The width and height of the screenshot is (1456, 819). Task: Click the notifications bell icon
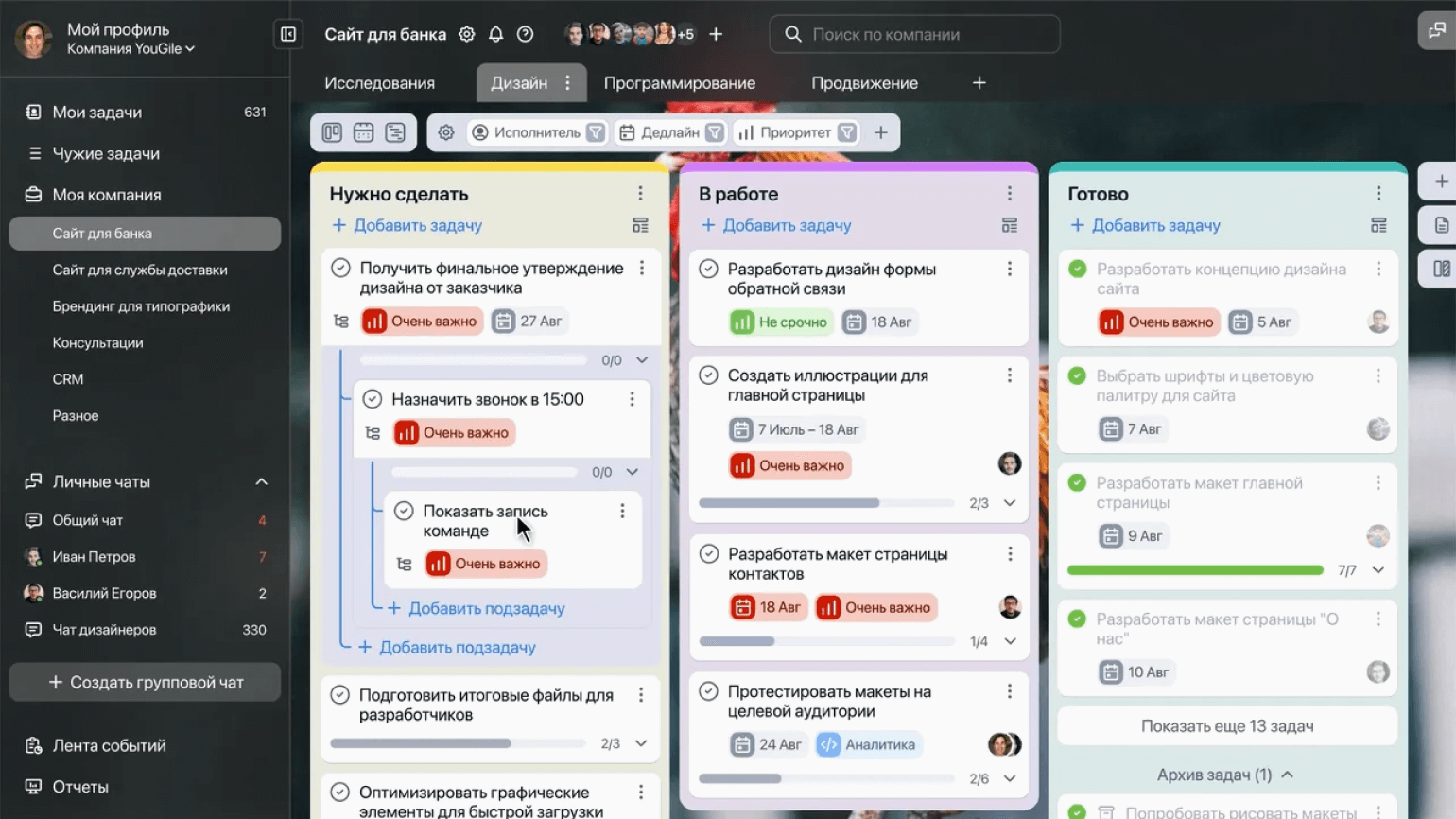click(x=495, y=35)
